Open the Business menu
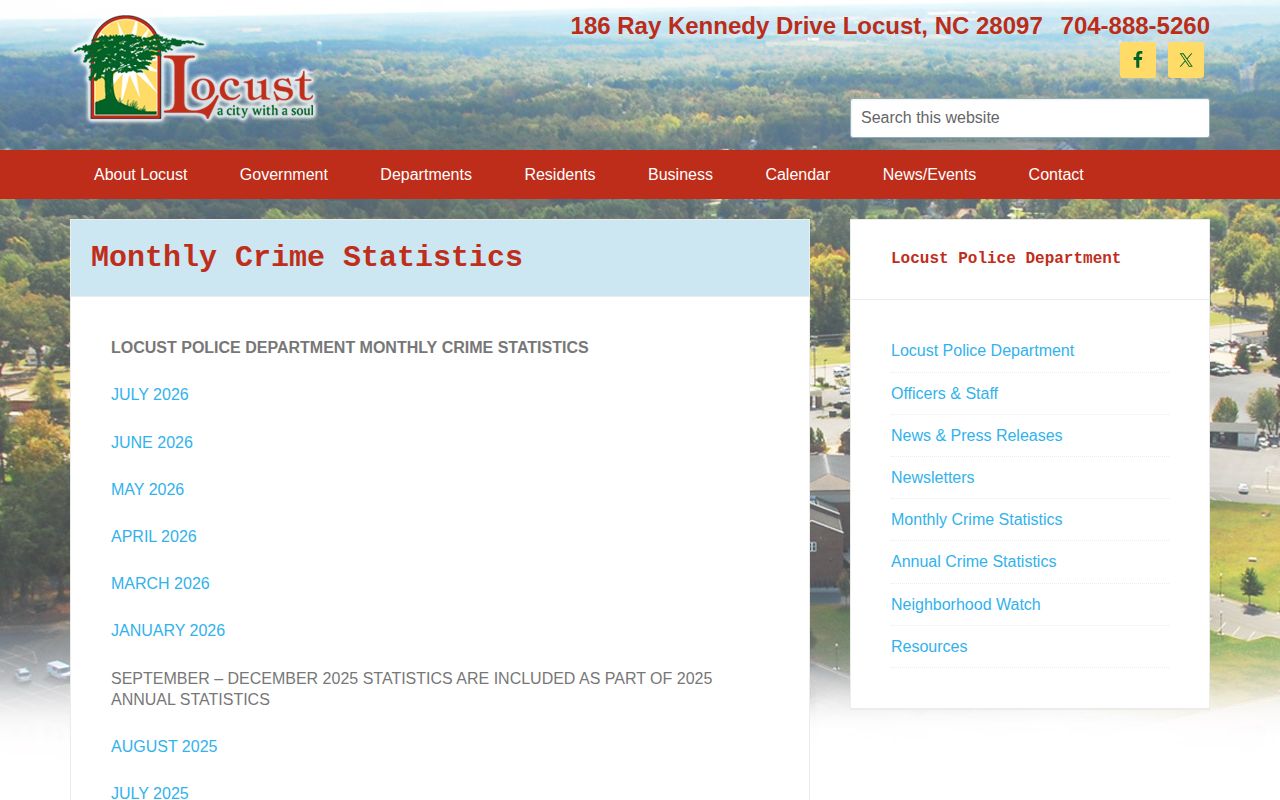Screen dimensions: 1280x800 pos(680,174)
